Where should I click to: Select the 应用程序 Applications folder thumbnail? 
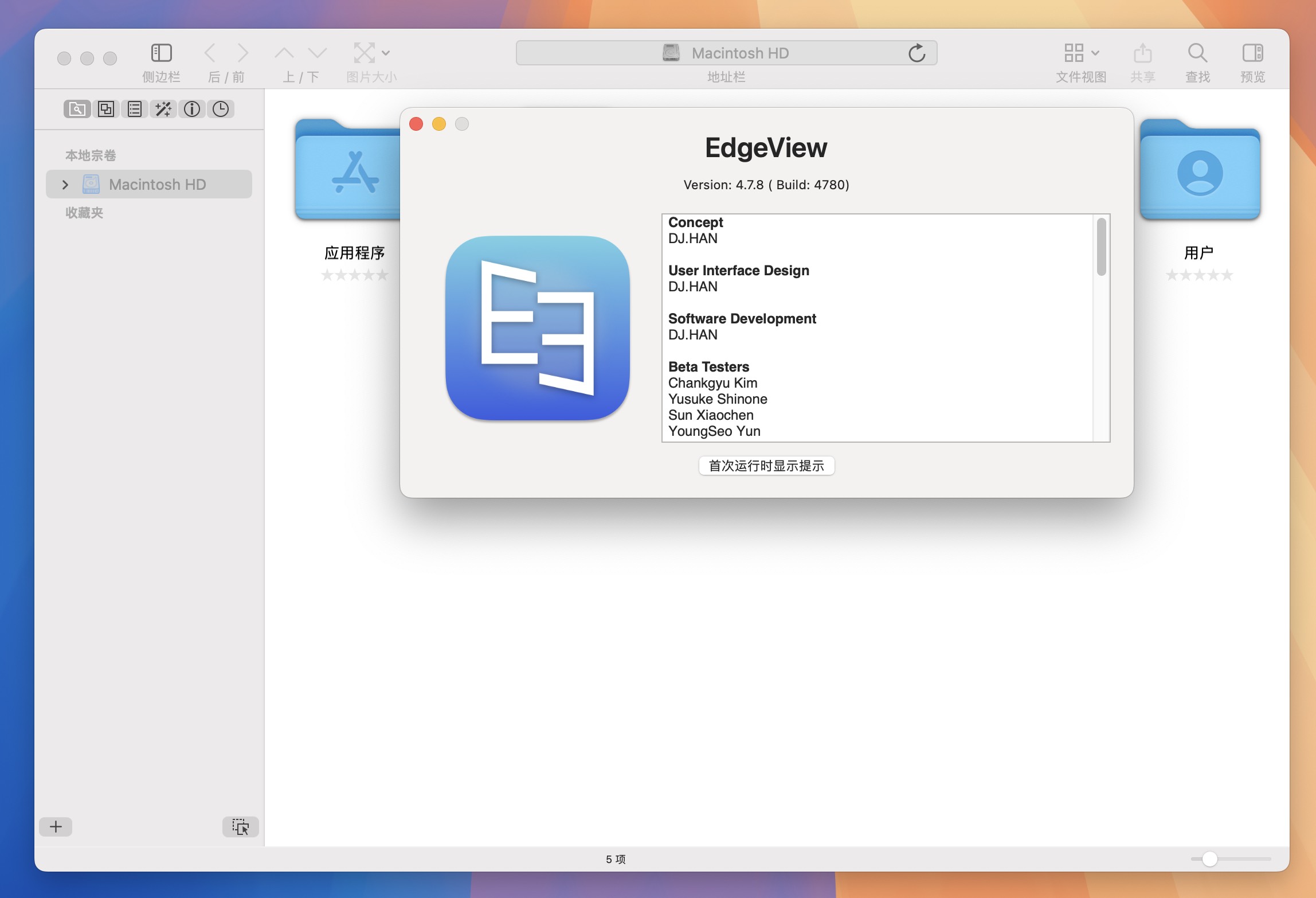tap(348, 170)
